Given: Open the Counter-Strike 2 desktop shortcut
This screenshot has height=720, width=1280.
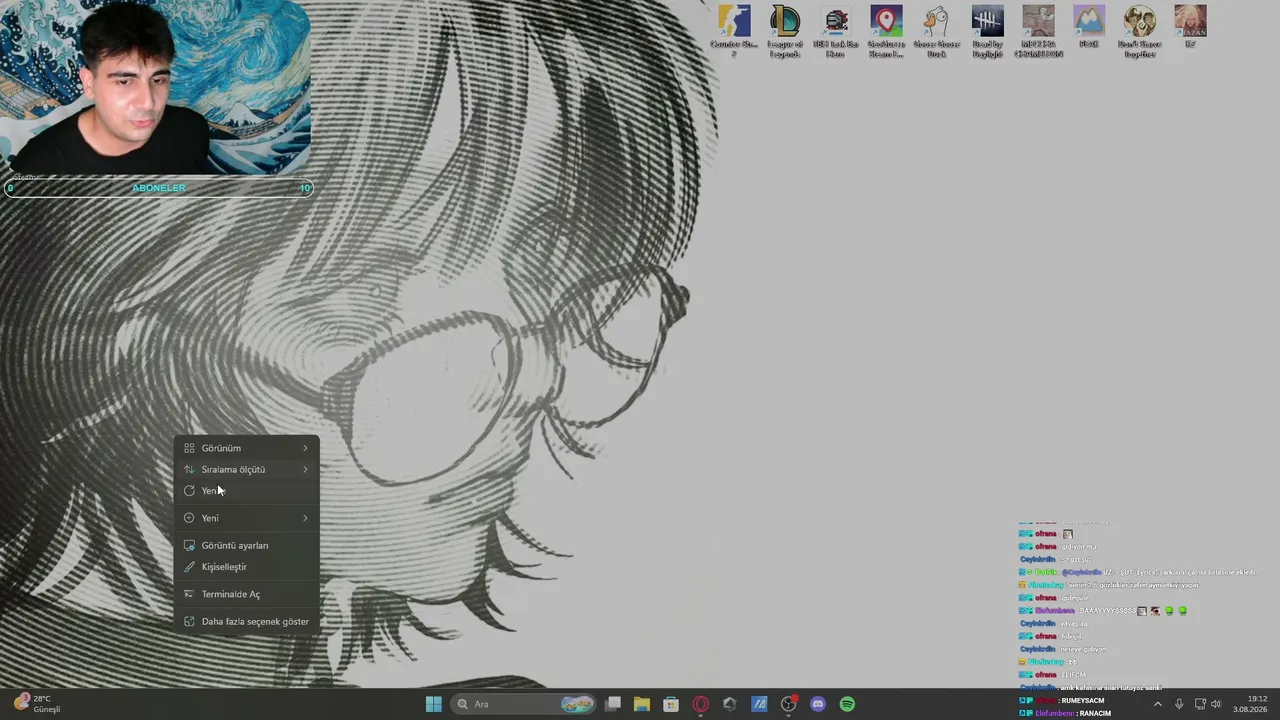Looking at the screenshot, I should point(734,31).
